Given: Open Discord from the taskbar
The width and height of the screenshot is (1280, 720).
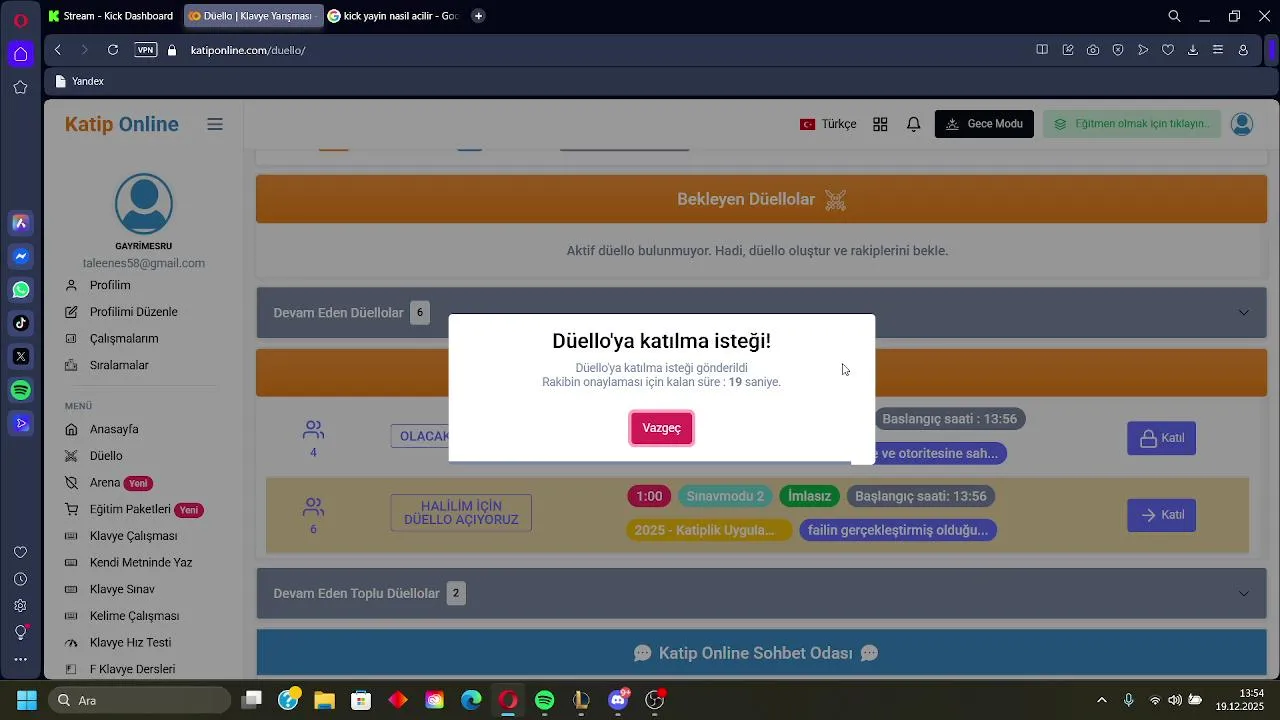Looking at the screenshot, I should point(618,700).
